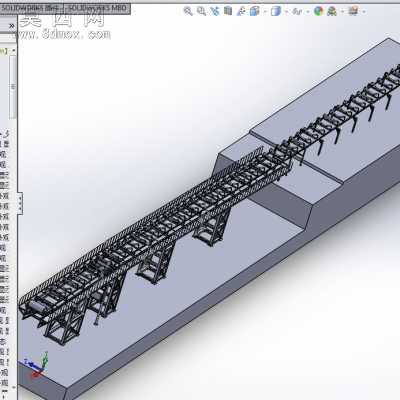Click the Display Style icon
The image size is (400, 400).
point(276,11)
